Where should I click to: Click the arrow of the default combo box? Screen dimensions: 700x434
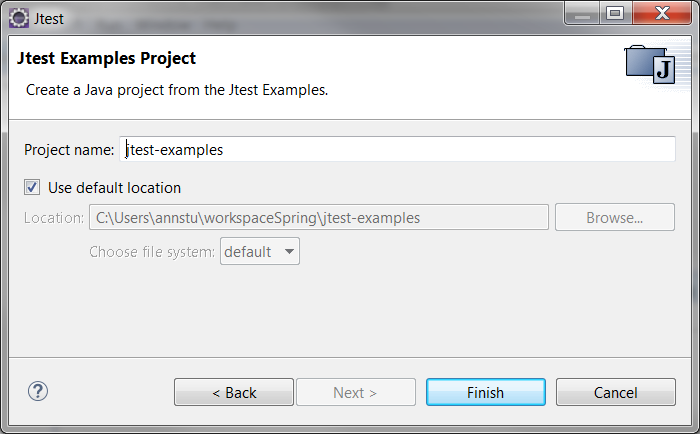pos(289,251)
